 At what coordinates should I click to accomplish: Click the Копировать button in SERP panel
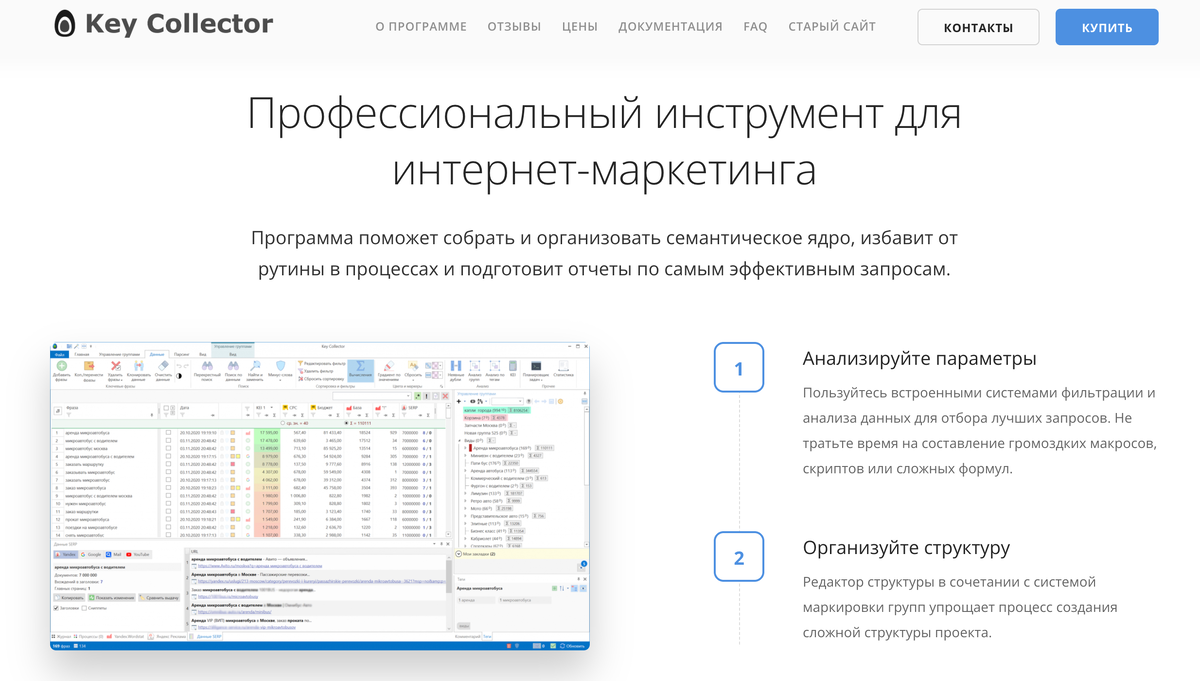69,598
